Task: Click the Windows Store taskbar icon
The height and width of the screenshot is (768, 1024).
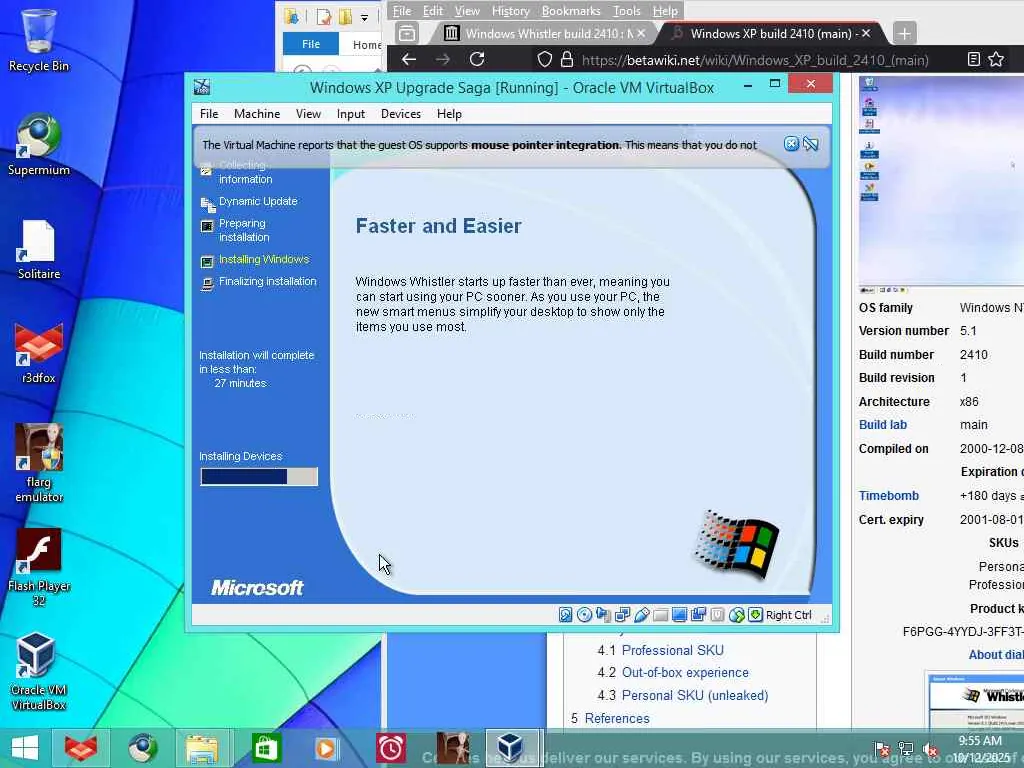Action: click(265, 748)
